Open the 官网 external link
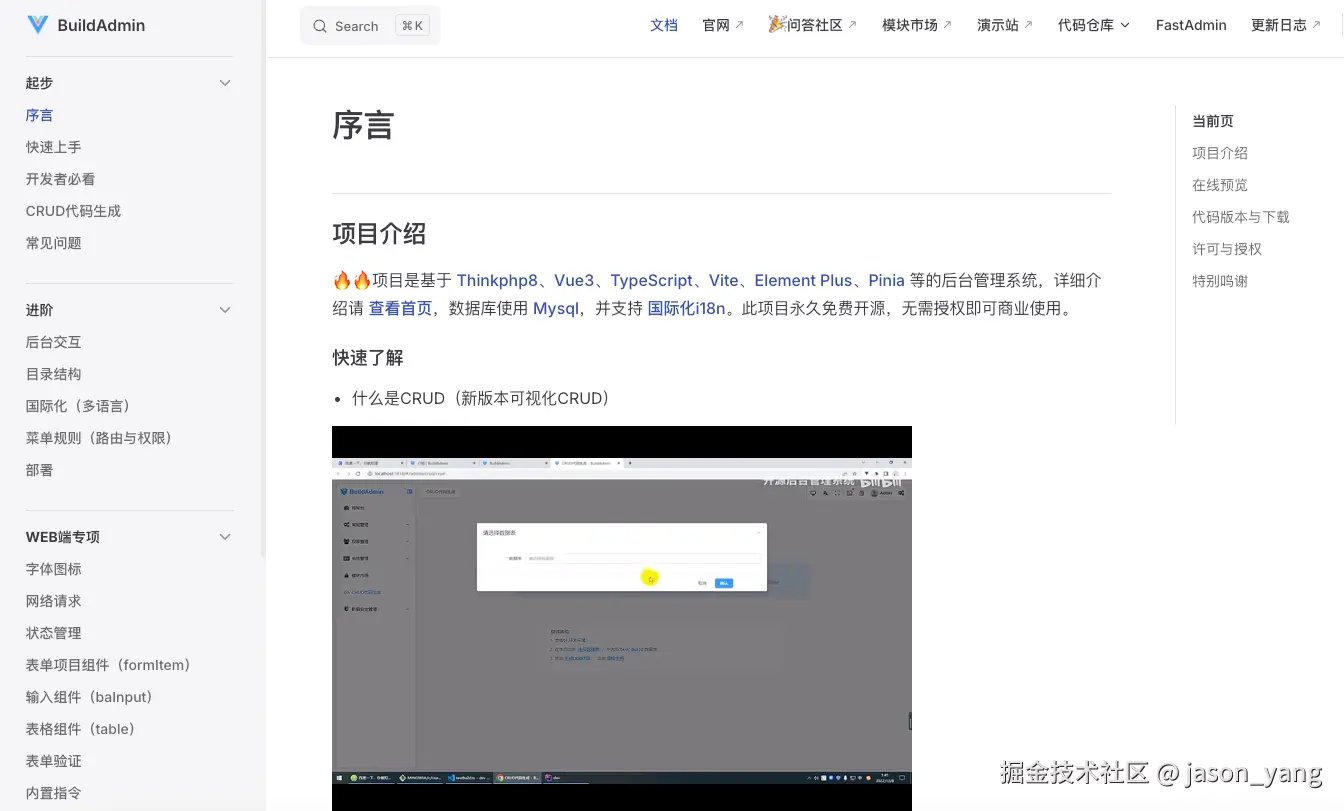The width and height of the screenshot is (1344, 811). point(723,25)
